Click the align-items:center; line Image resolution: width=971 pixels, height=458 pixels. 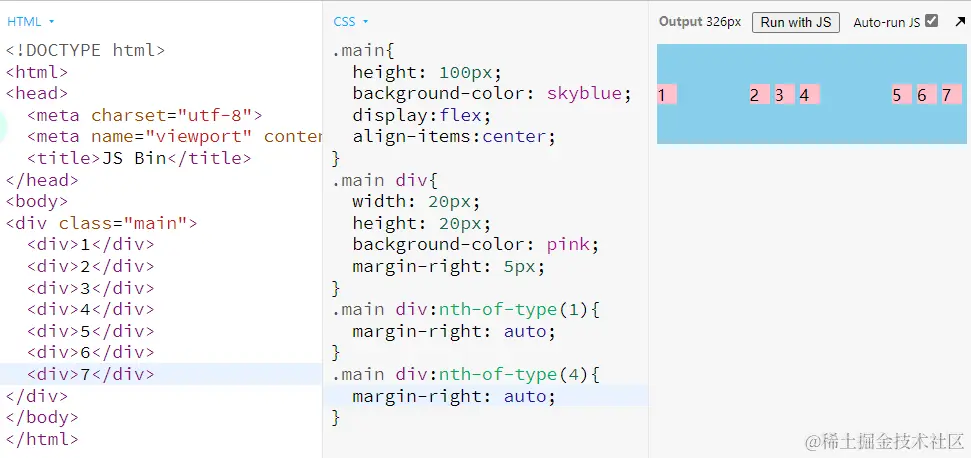click(x=454, y=137)
